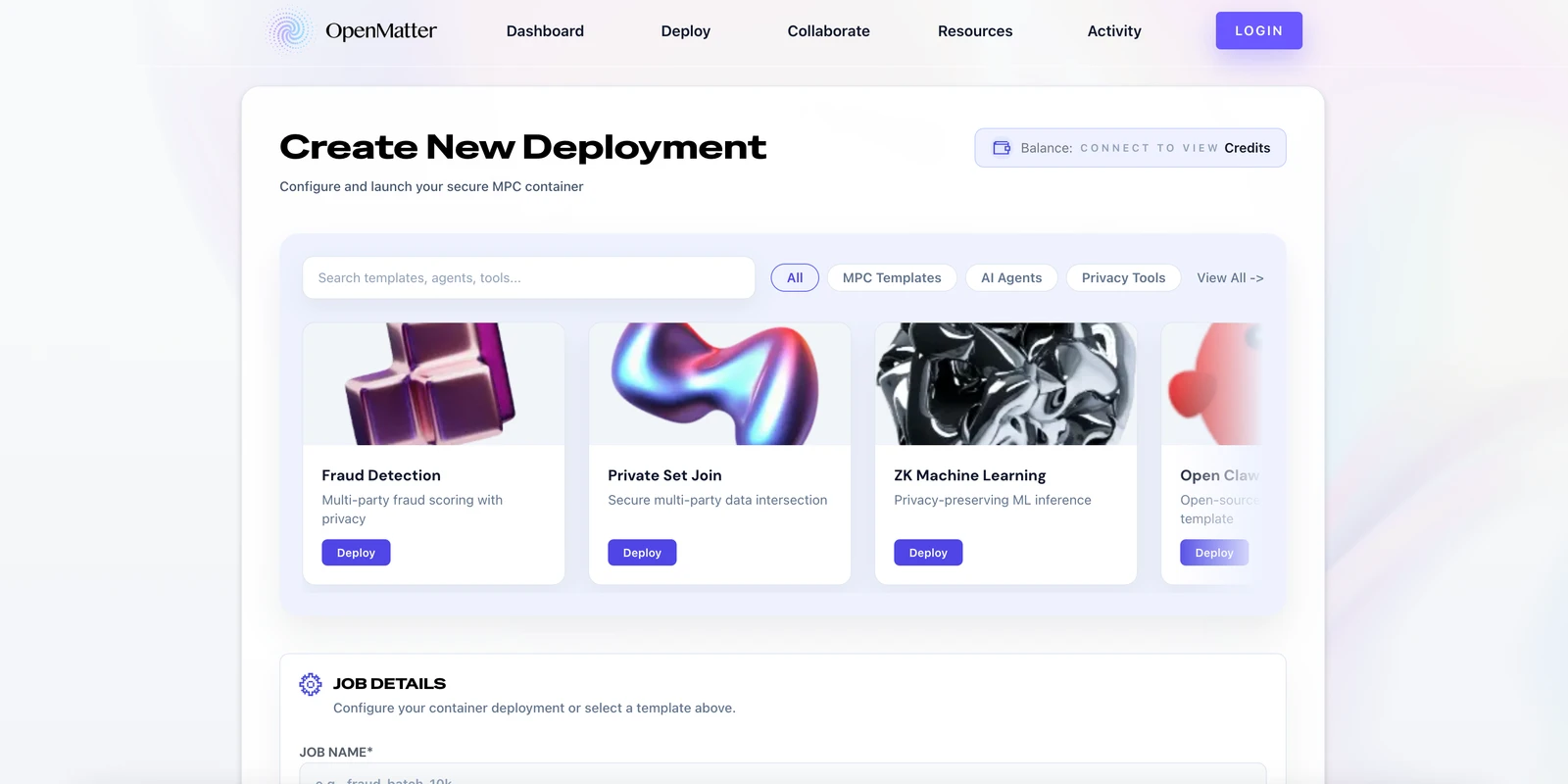1568x784 pixels.
Task: Open the Deploy nav item
Action: point(686,31)
